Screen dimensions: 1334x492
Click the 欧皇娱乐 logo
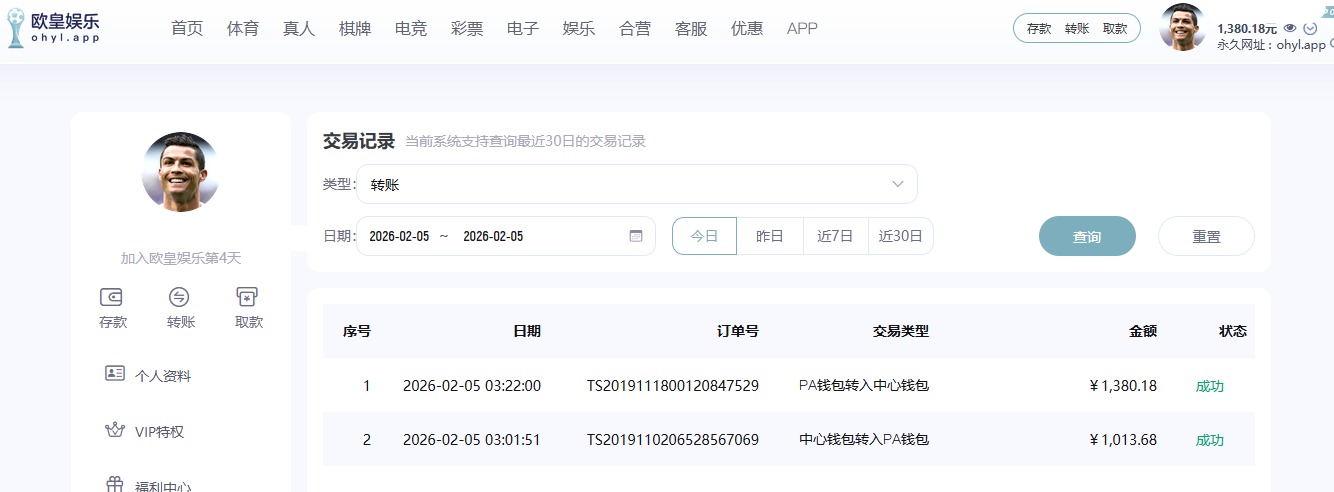[x=53, y=29]
